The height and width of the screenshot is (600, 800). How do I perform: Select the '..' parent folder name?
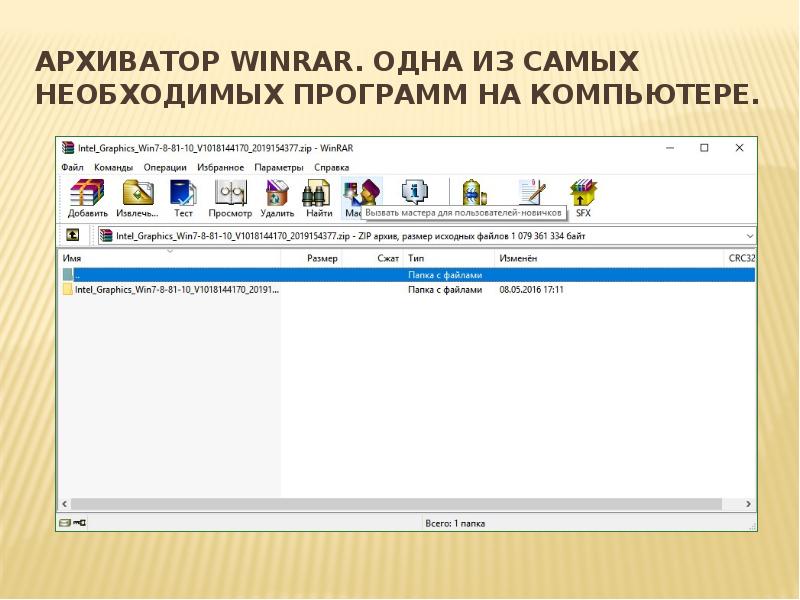pyautogui.click(x=78, y=275)
